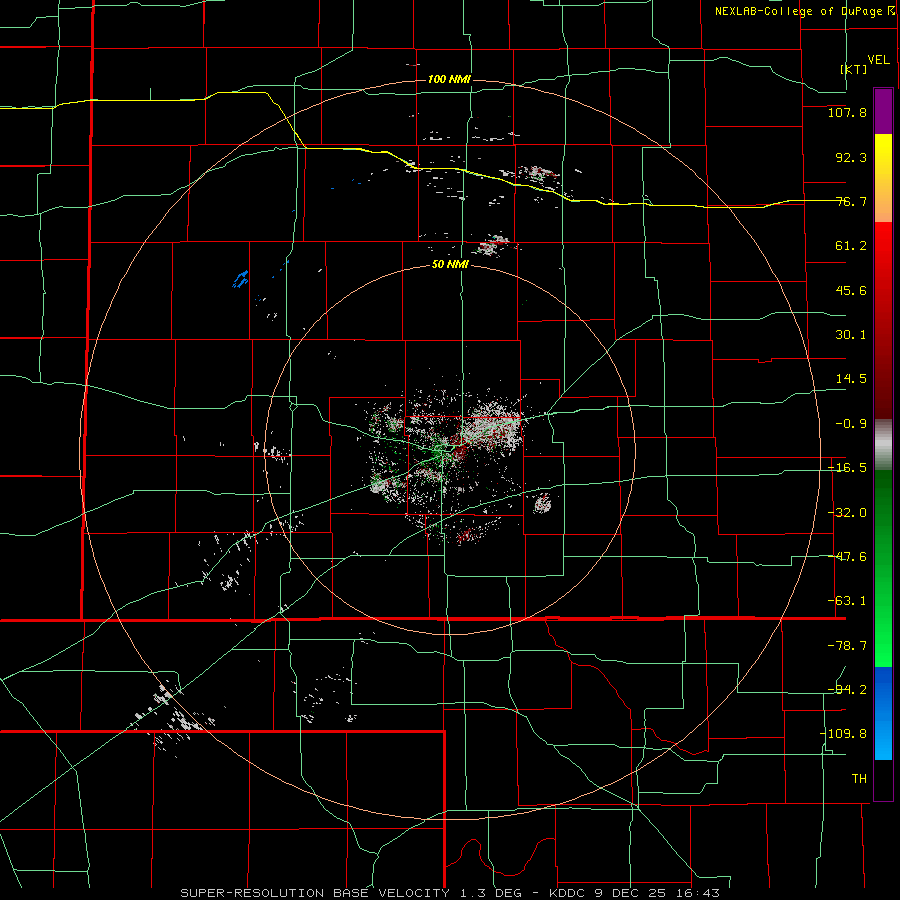Click the 100 NMI range ring label
Image resolution: width=900 pixels, height=900 pixels.
(x=449, y=79)
